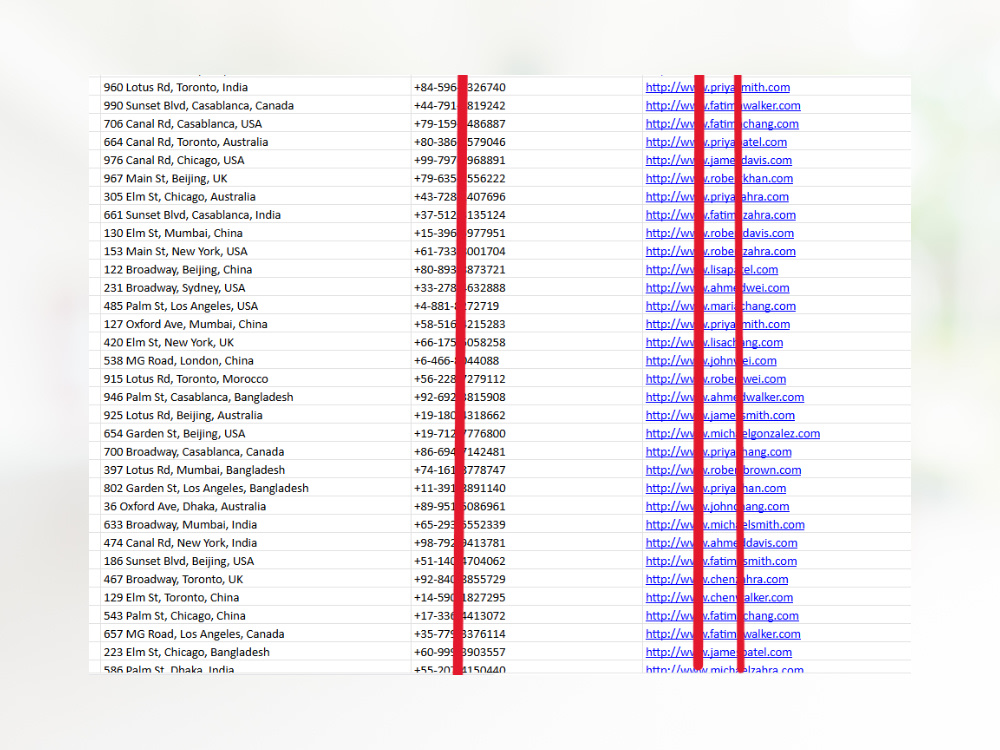Select the '802 Garden St, Los Angeles, Bangladesh' cell

206,489
